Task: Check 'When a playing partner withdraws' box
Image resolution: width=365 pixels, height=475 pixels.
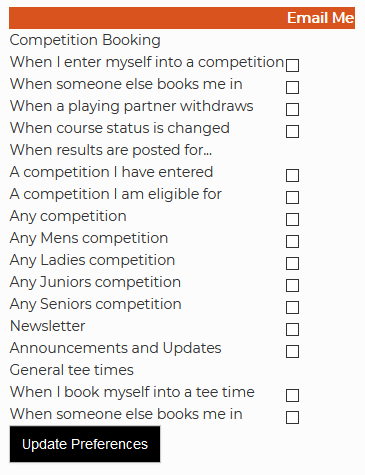Action: coord(292,109)
